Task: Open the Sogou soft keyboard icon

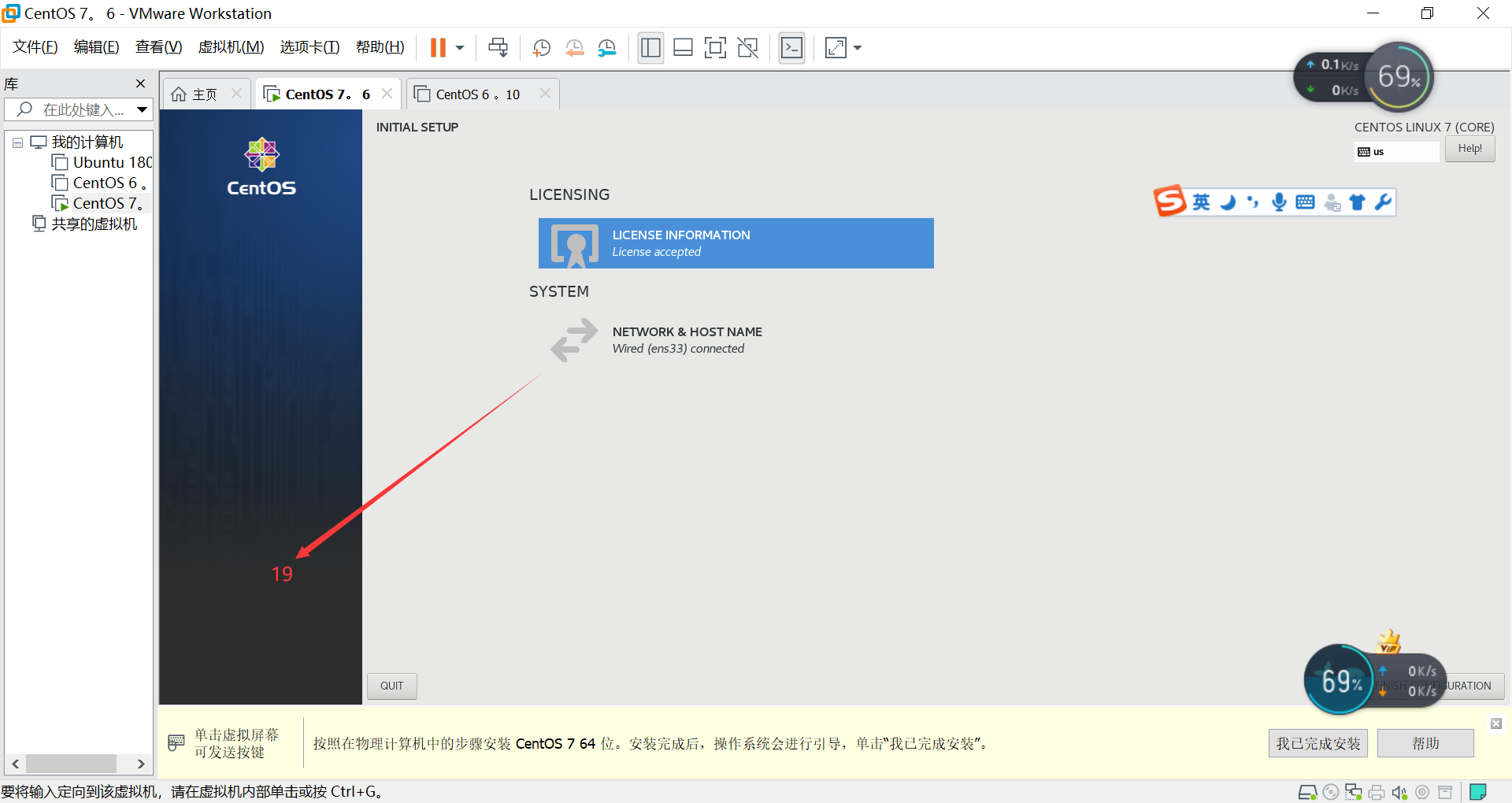Action: [1305, 202]
